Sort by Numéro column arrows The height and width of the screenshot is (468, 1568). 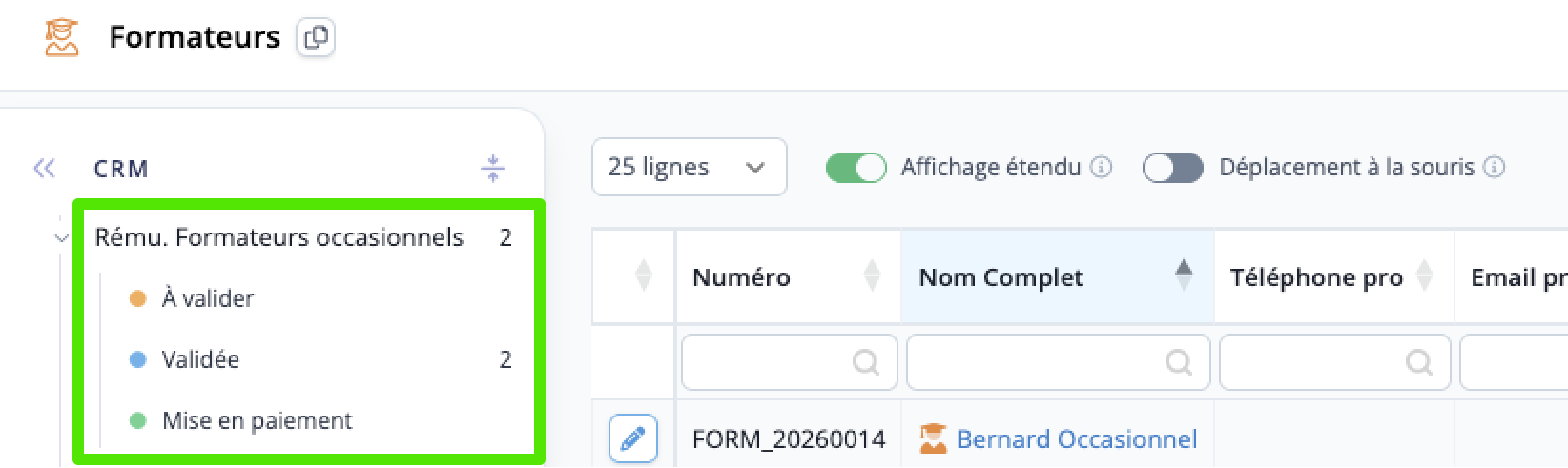872,275
